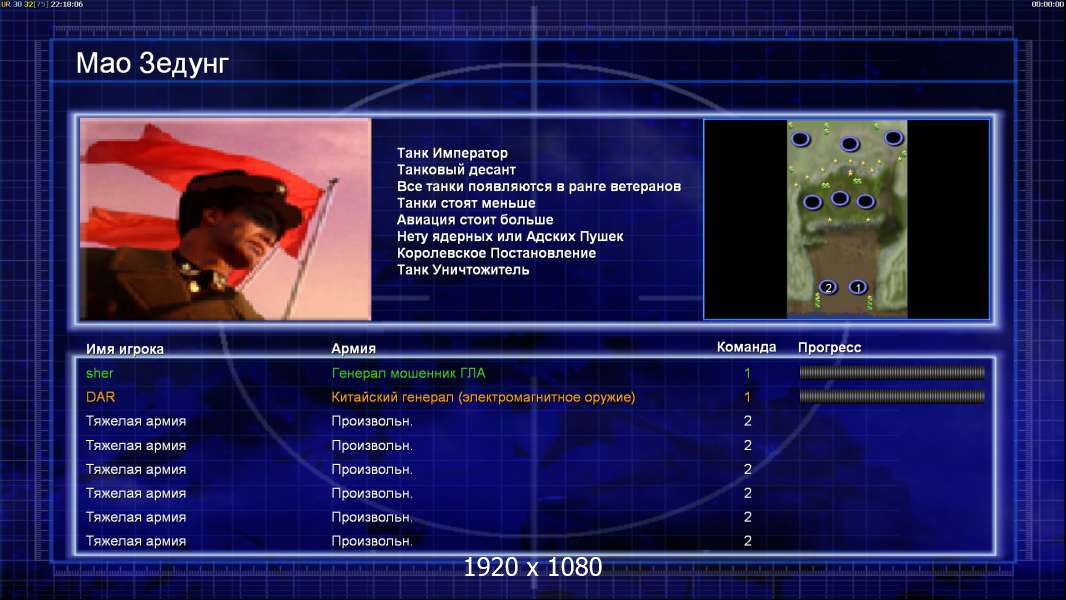Click 'Все танки появляются в ранге ветеранов'
1066x600 pixels.
pos(539,186)
